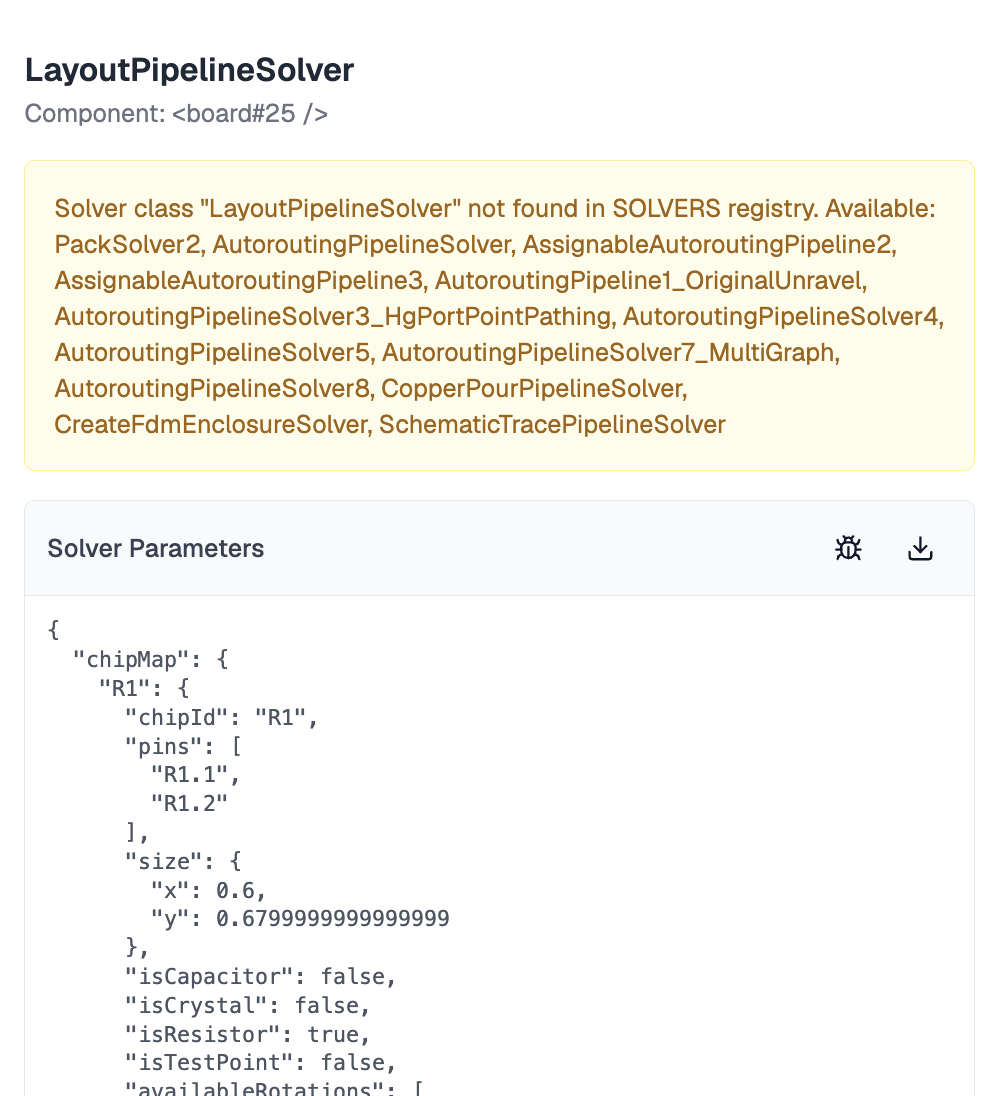Click the LayoutPipelineSolver heading
The image size is (998, 1096).
click(189, 70)
